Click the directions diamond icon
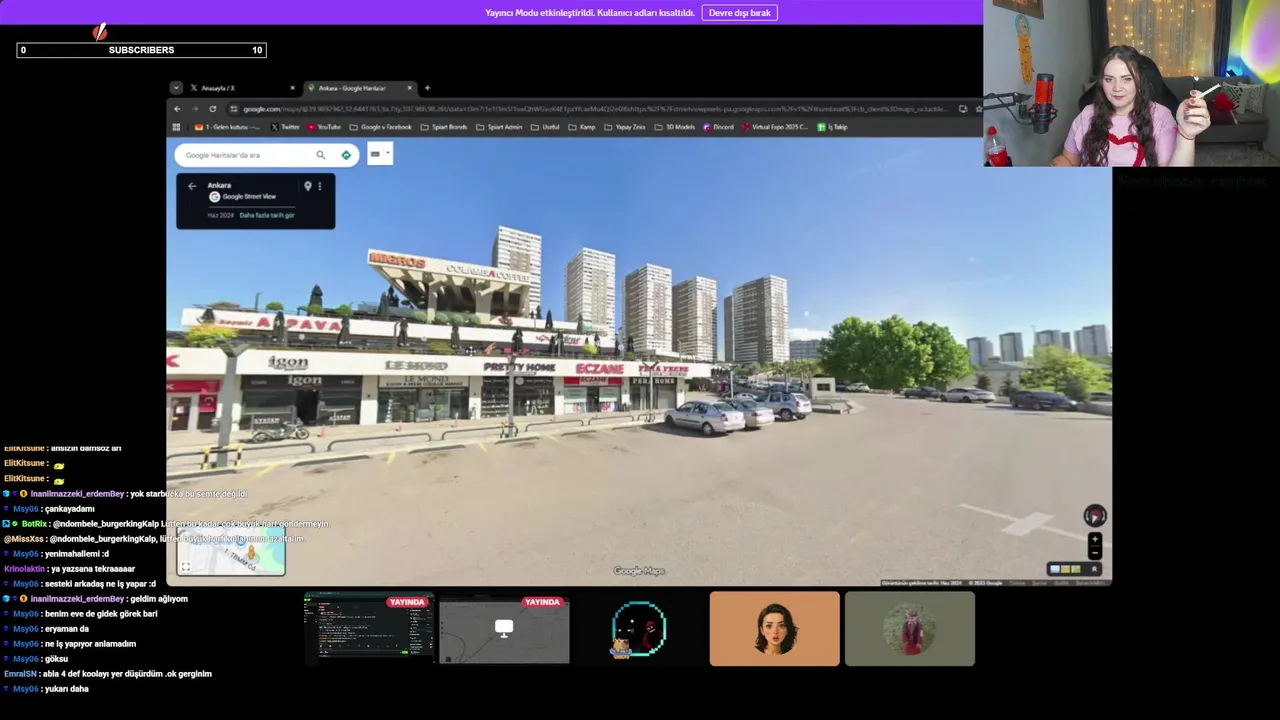This screenshot has width=1280, height=720. (346, 155)
